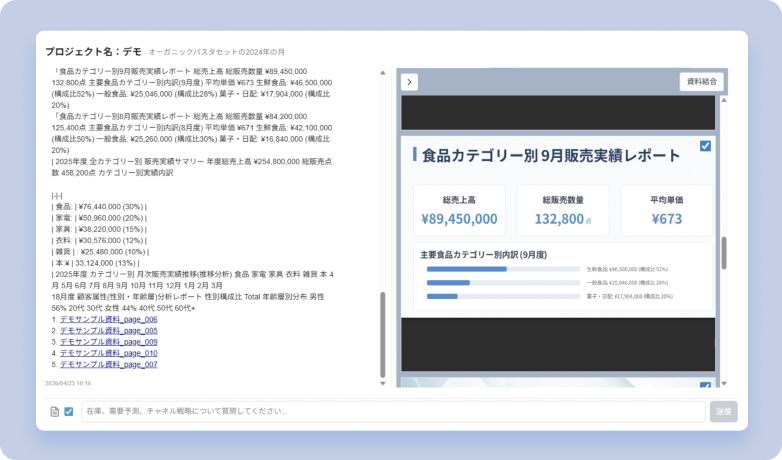This screenshot has width=782, height=460.
Task: Toggle the checkbox on the next slide below
Action: point(705,385)
